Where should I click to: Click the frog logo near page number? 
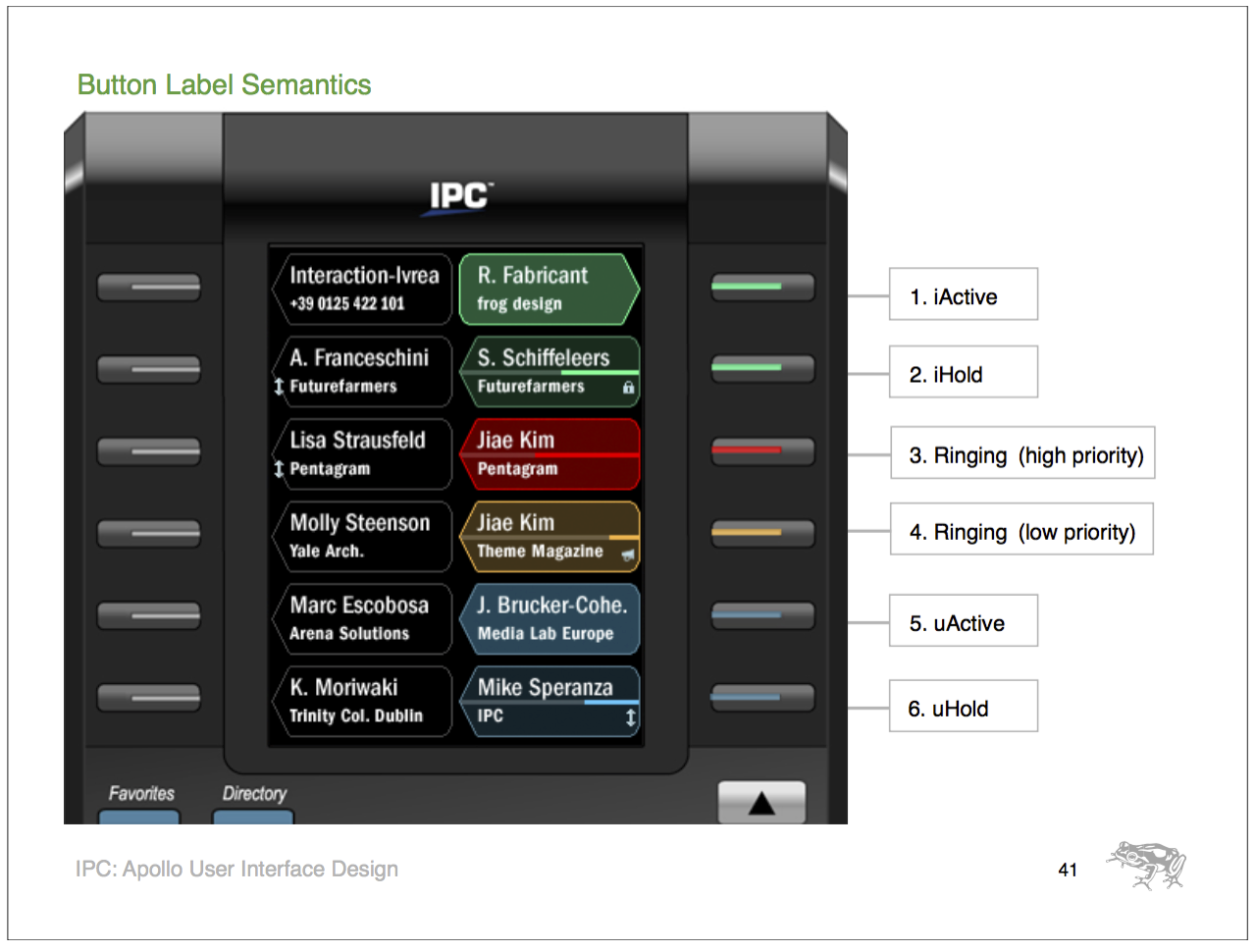pos(1147,865)
